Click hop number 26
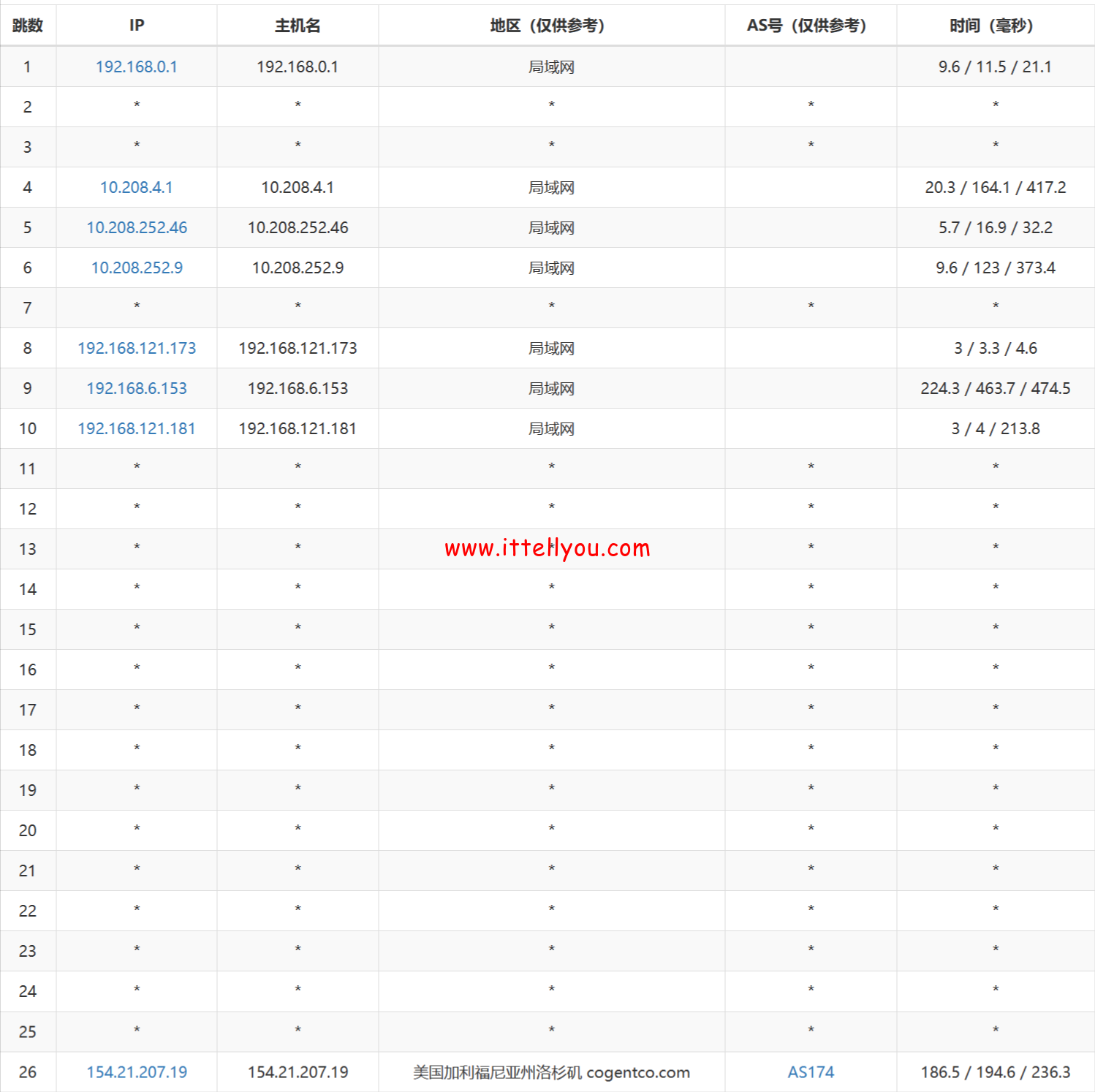1095x1092 pixels. 28,1072
